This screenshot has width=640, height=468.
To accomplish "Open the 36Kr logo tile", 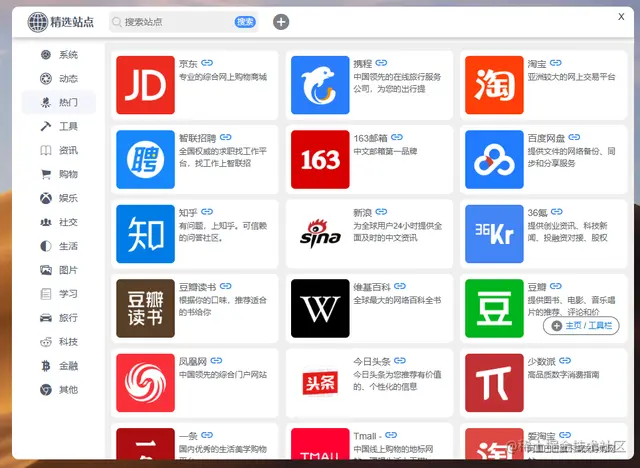I will click(x=494, y=234).
